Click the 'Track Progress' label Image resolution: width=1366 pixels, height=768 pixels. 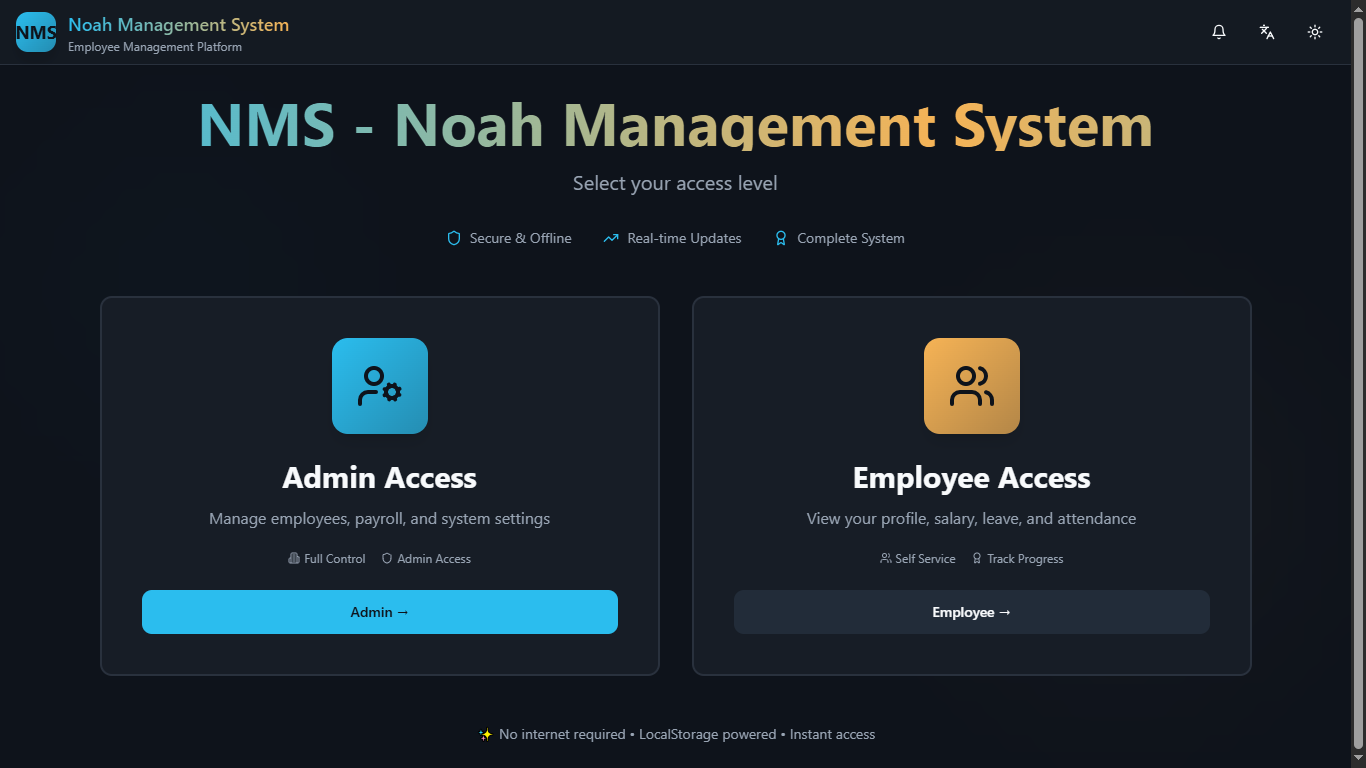(1025, 559)
